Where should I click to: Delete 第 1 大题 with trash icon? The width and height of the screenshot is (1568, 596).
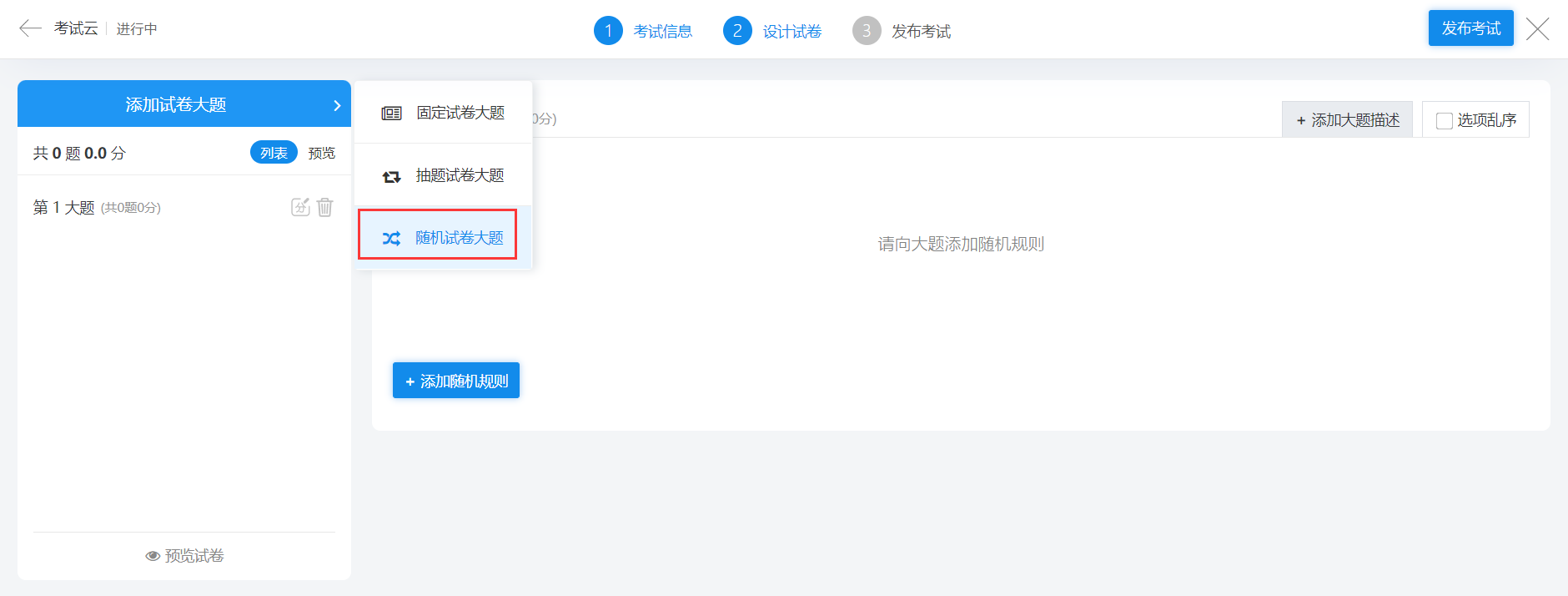(x=325, y=207)
